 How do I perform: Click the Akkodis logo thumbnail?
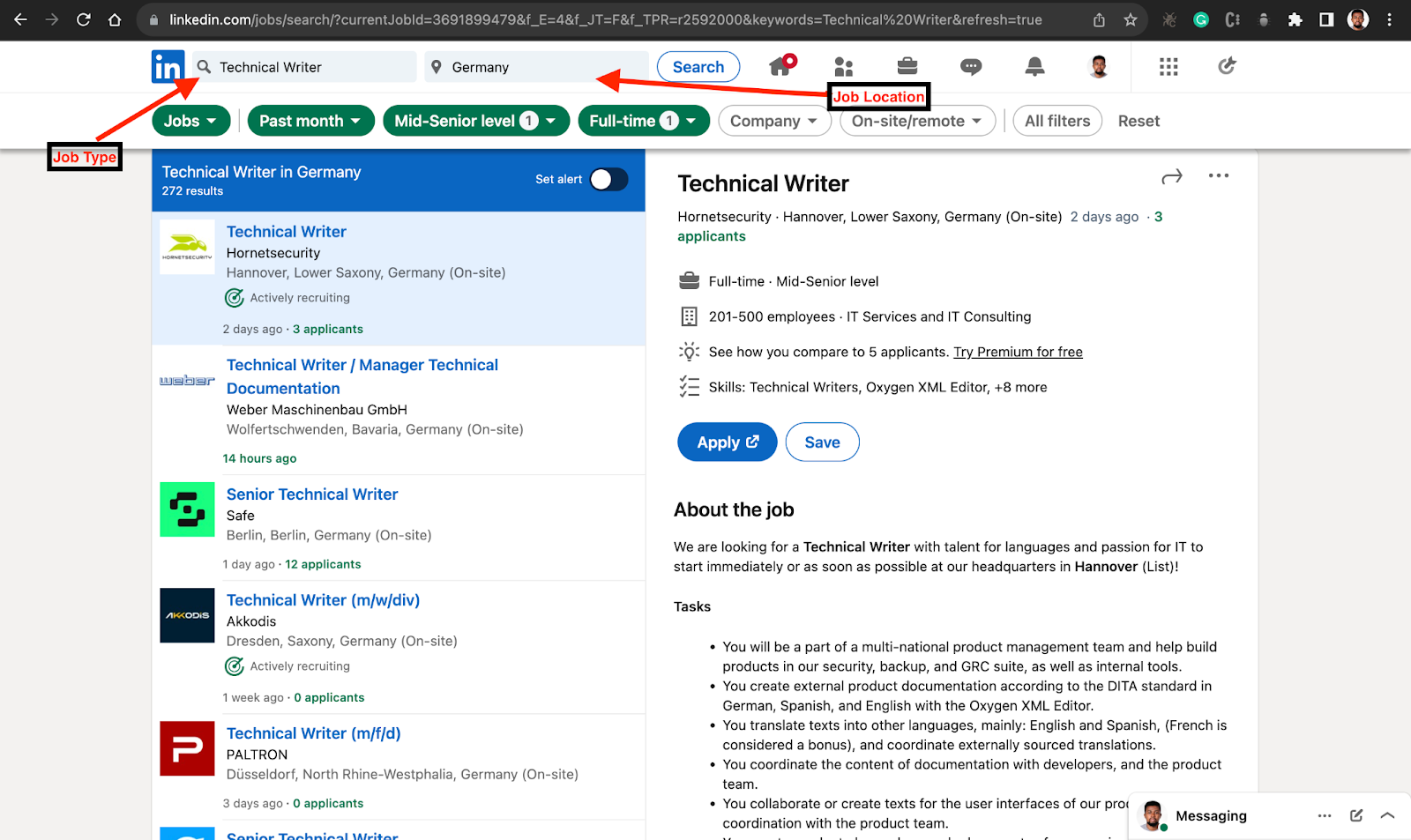187,615
